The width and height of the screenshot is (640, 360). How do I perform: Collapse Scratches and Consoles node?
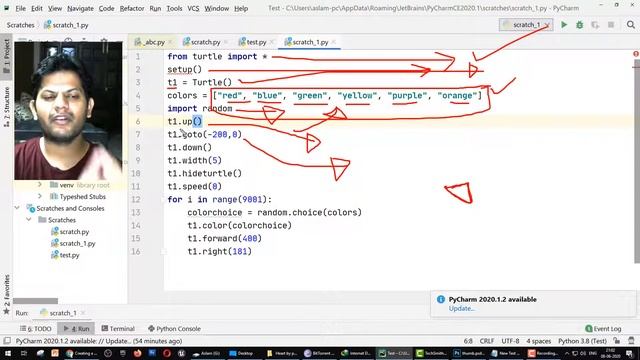(x=17, y=208)
